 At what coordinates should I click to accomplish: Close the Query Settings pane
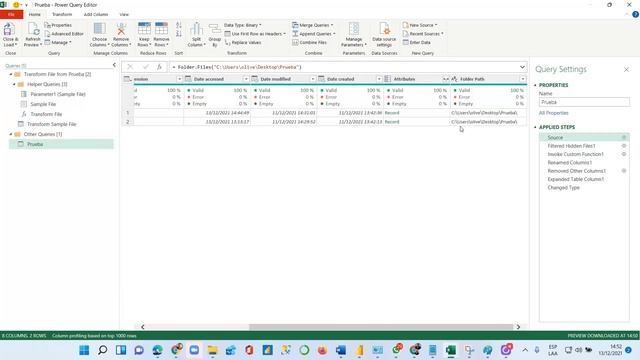pyautogui.click(x=626, y=70)
